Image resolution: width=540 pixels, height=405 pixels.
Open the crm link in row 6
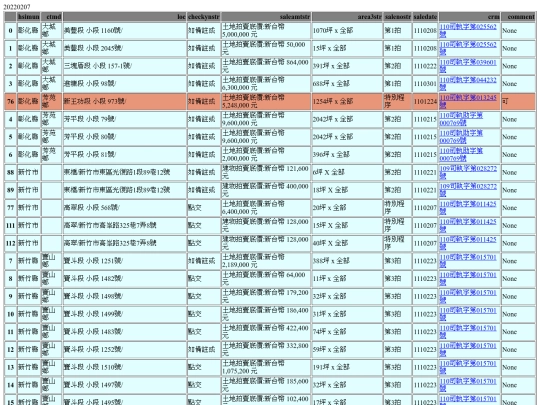tap(461, 155)
